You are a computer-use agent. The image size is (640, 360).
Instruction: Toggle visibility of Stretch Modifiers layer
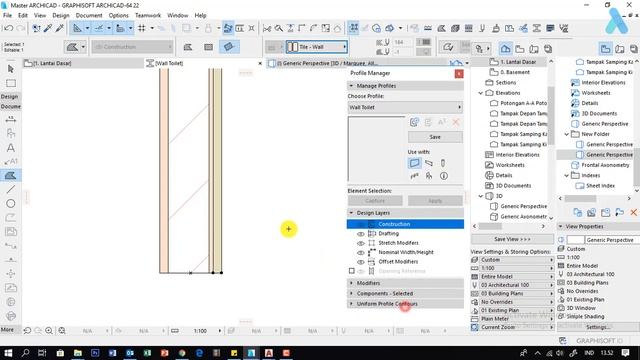360,243
